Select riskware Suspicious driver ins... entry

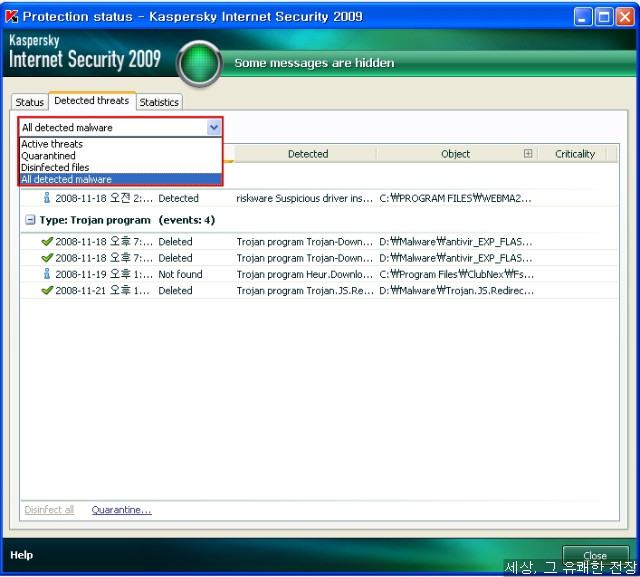click(x=304, y=198)
